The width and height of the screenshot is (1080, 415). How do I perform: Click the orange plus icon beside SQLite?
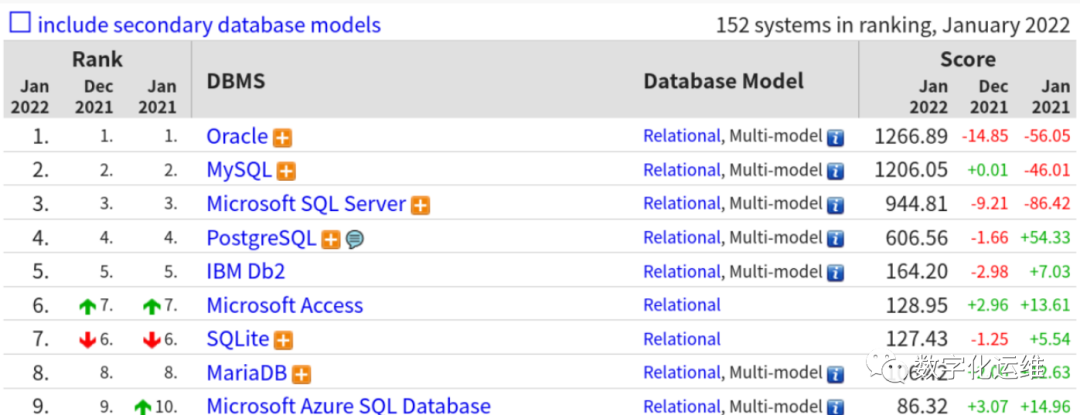(x=284, y=341)
